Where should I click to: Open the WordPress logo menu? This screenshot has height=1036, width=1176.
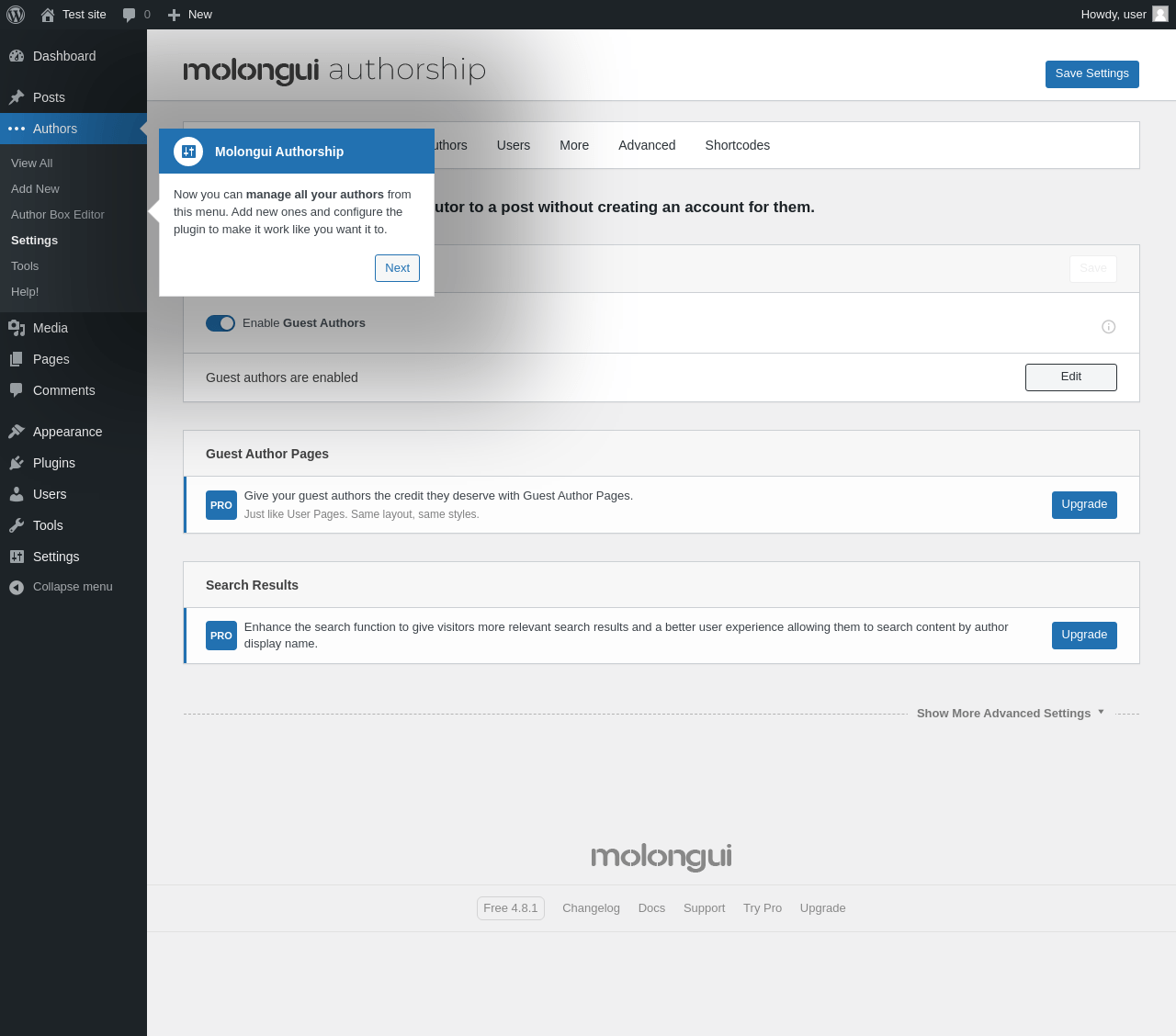16,15
